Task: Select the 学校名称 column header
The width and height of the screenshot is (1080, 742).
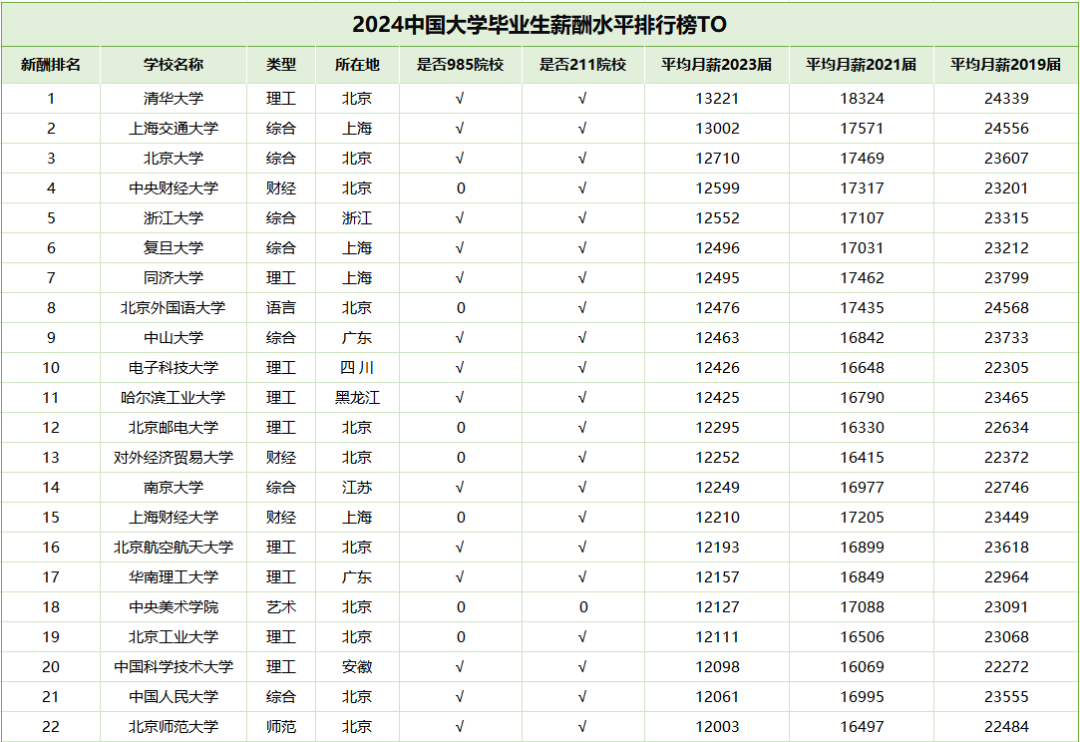Action: (174, 65)
